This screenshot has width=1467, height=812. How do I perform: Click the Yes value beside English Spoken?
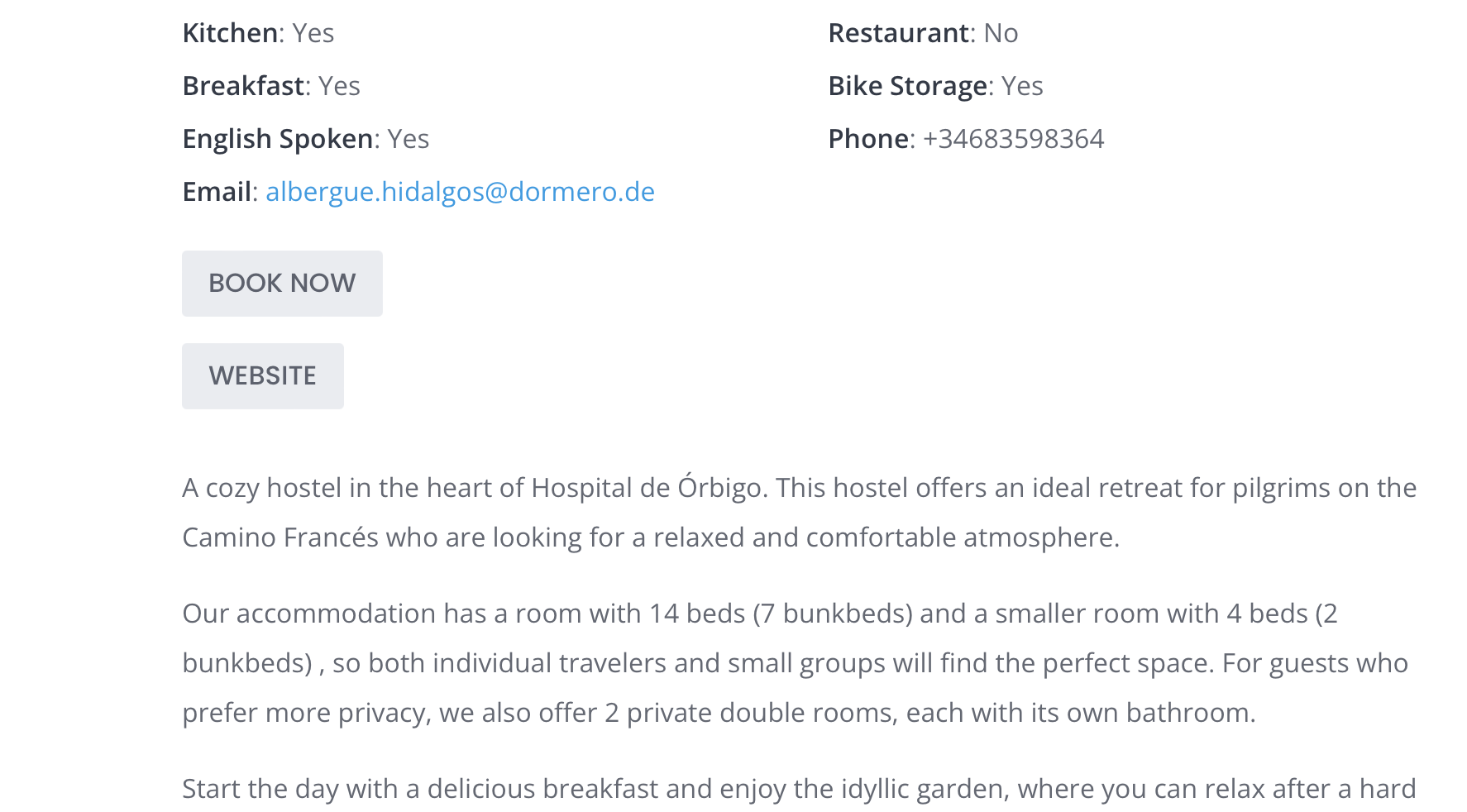(409, 139)
